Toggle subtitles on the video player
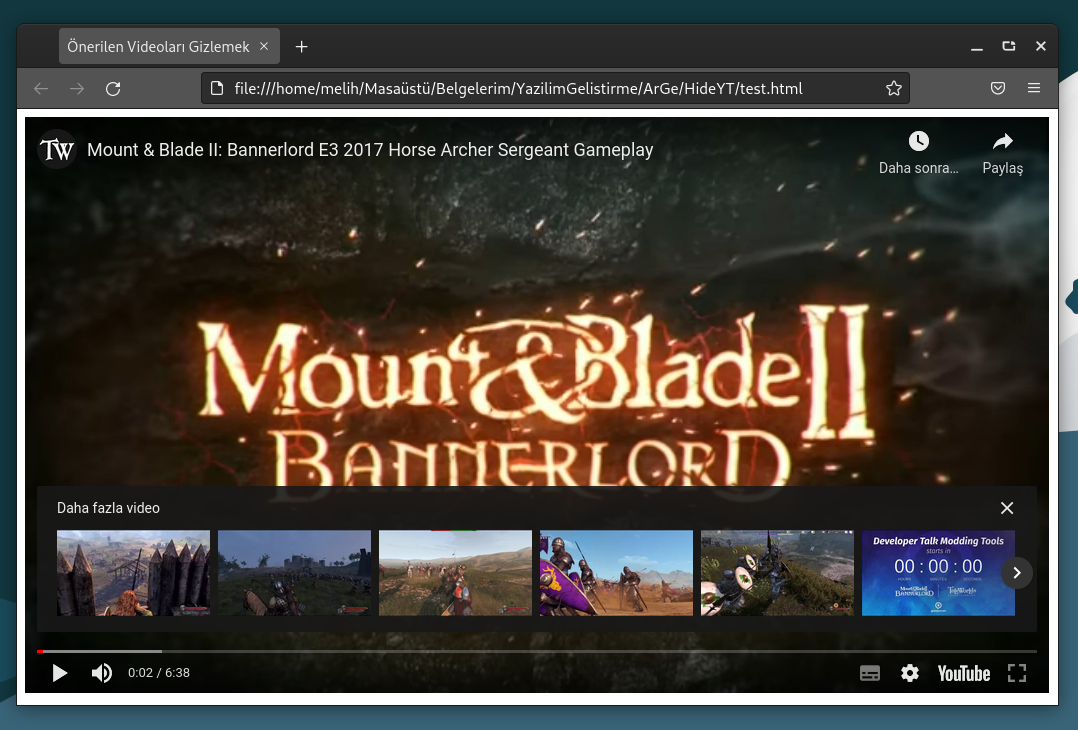 click(870, 674)
